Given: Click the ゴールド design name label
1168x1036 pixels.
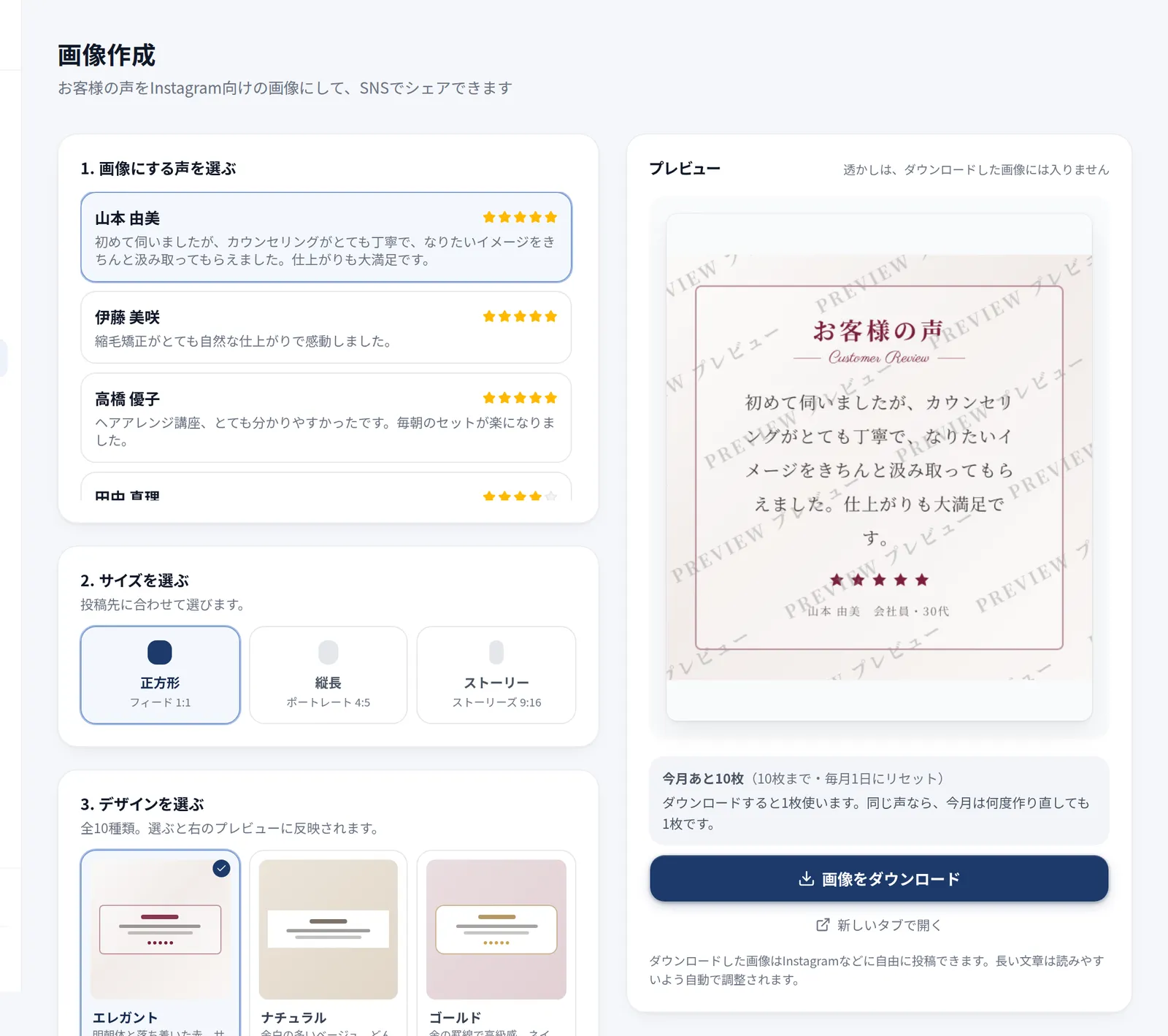Looking at the screenshot, I should [455, 1017].
